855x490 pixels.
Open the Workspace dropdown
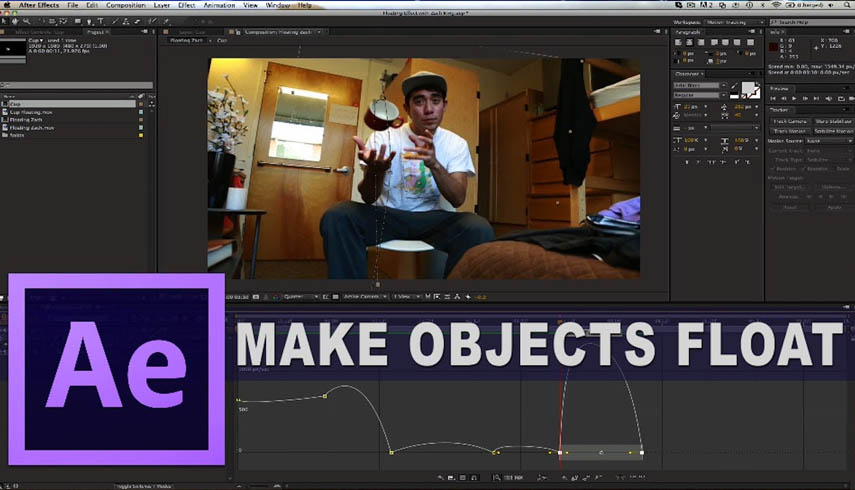(737, 20)
